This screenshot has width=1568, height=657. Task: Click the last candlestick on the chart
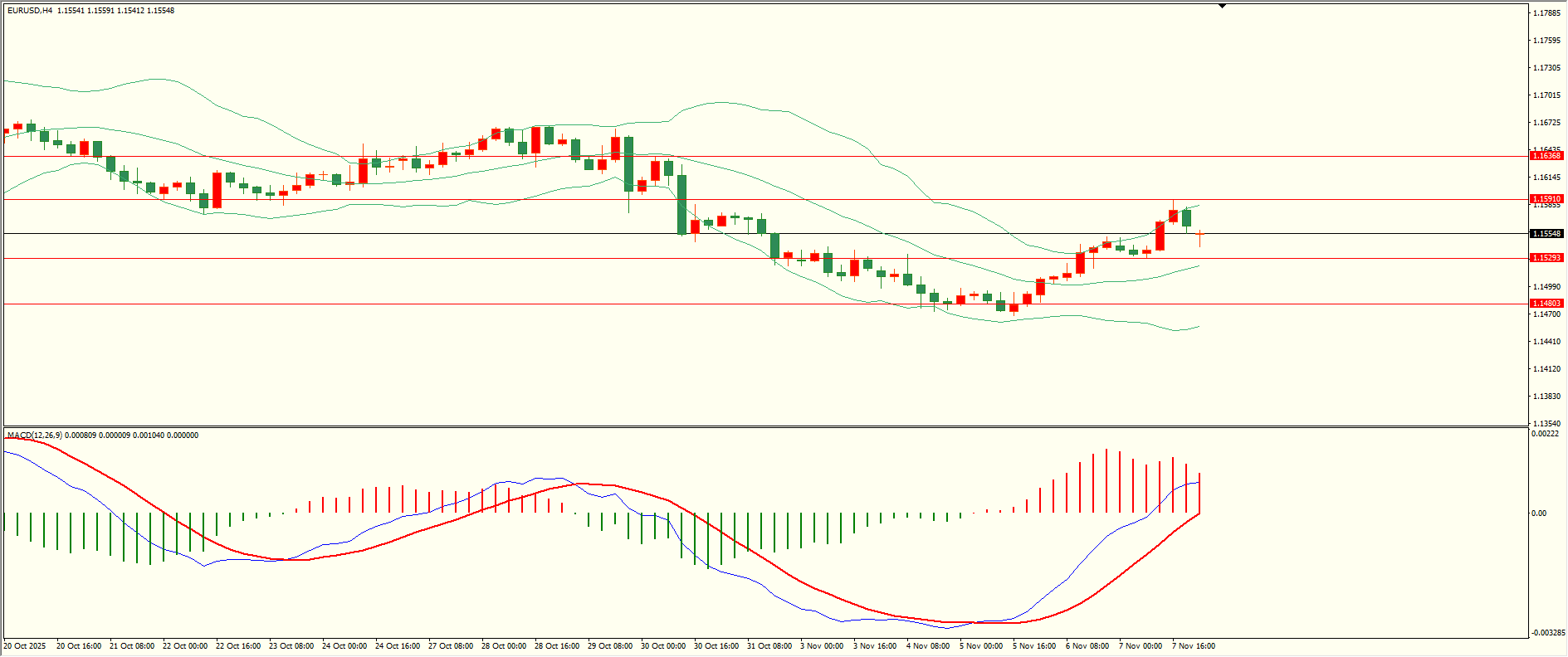click(1199, 235)
